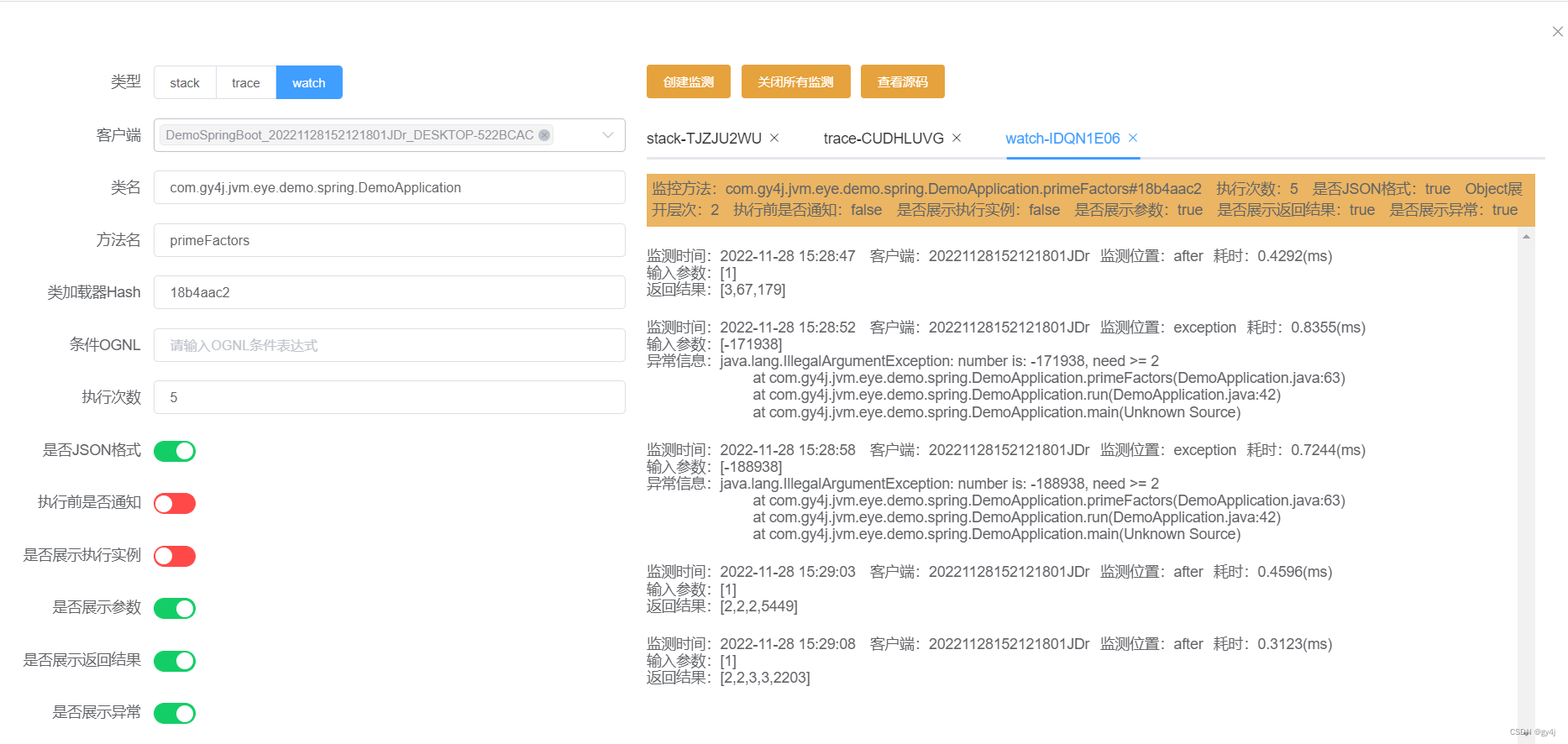Image resolution: width=1568 pixels, height=744 pixels.
Task: Click the 监控方法 orange summary banner
Action: point(1090,200)
